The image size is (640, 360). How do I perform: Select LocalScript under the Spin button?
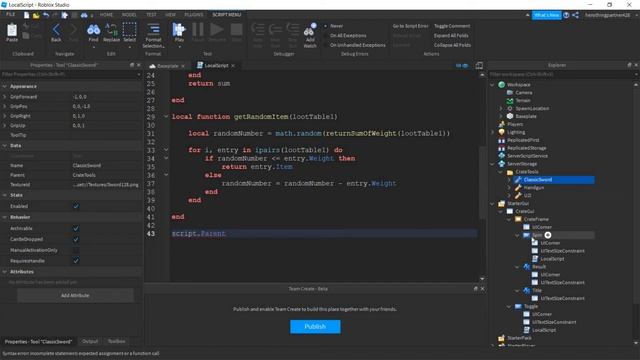tap(552, 259)
